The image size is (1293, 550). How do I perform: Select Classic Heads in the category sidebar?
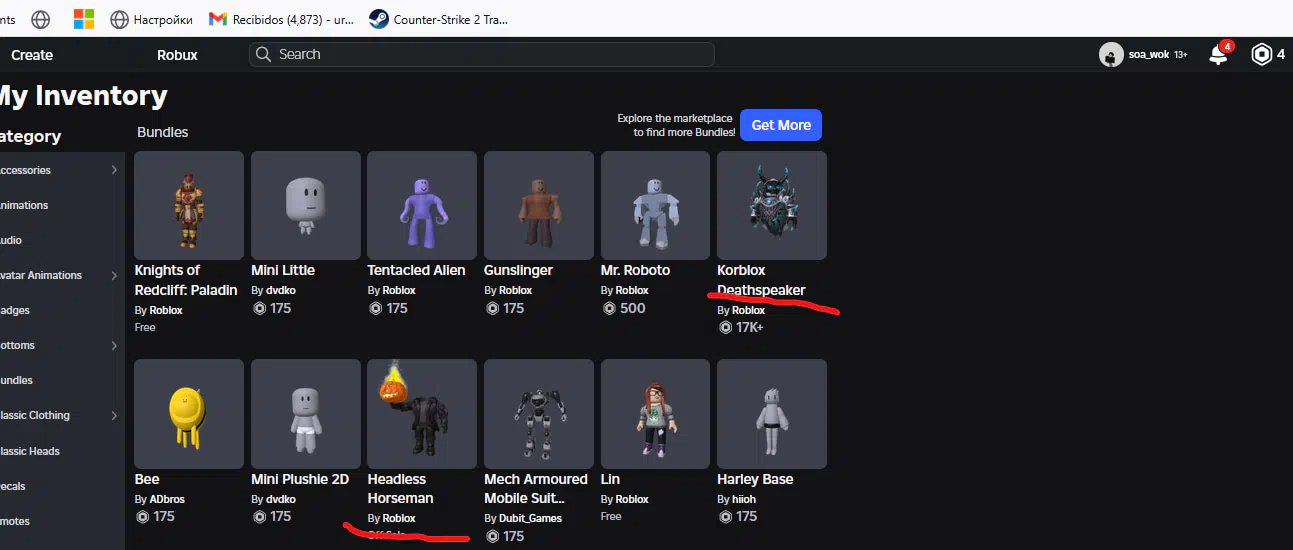click(x=30, y=451)
